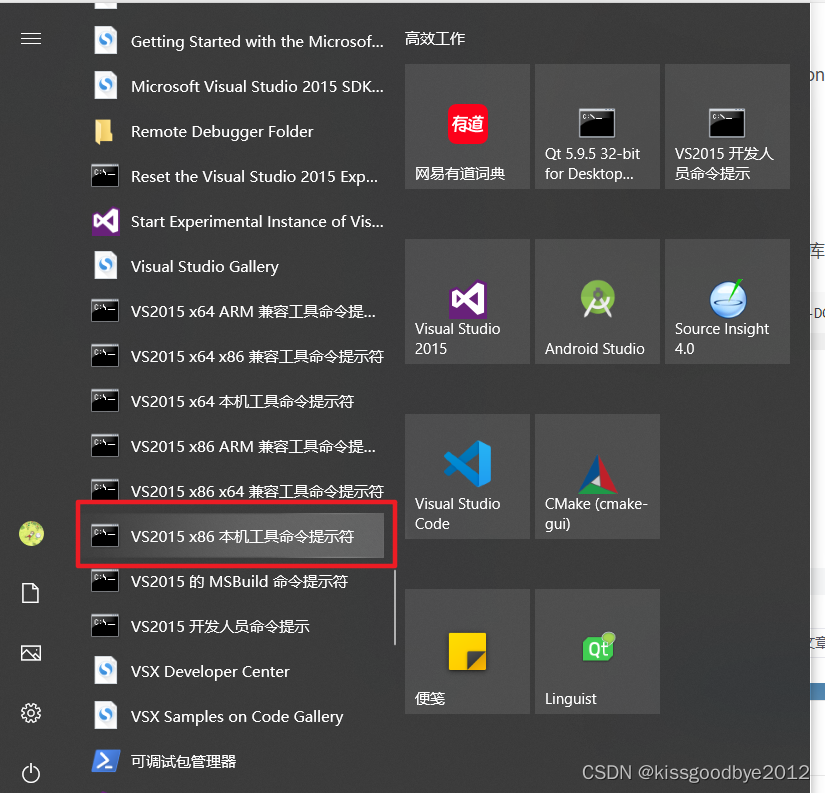Select VS2015 x64 本机工具命令提示符 entry
825x793 pixels.
pos(237,401)
